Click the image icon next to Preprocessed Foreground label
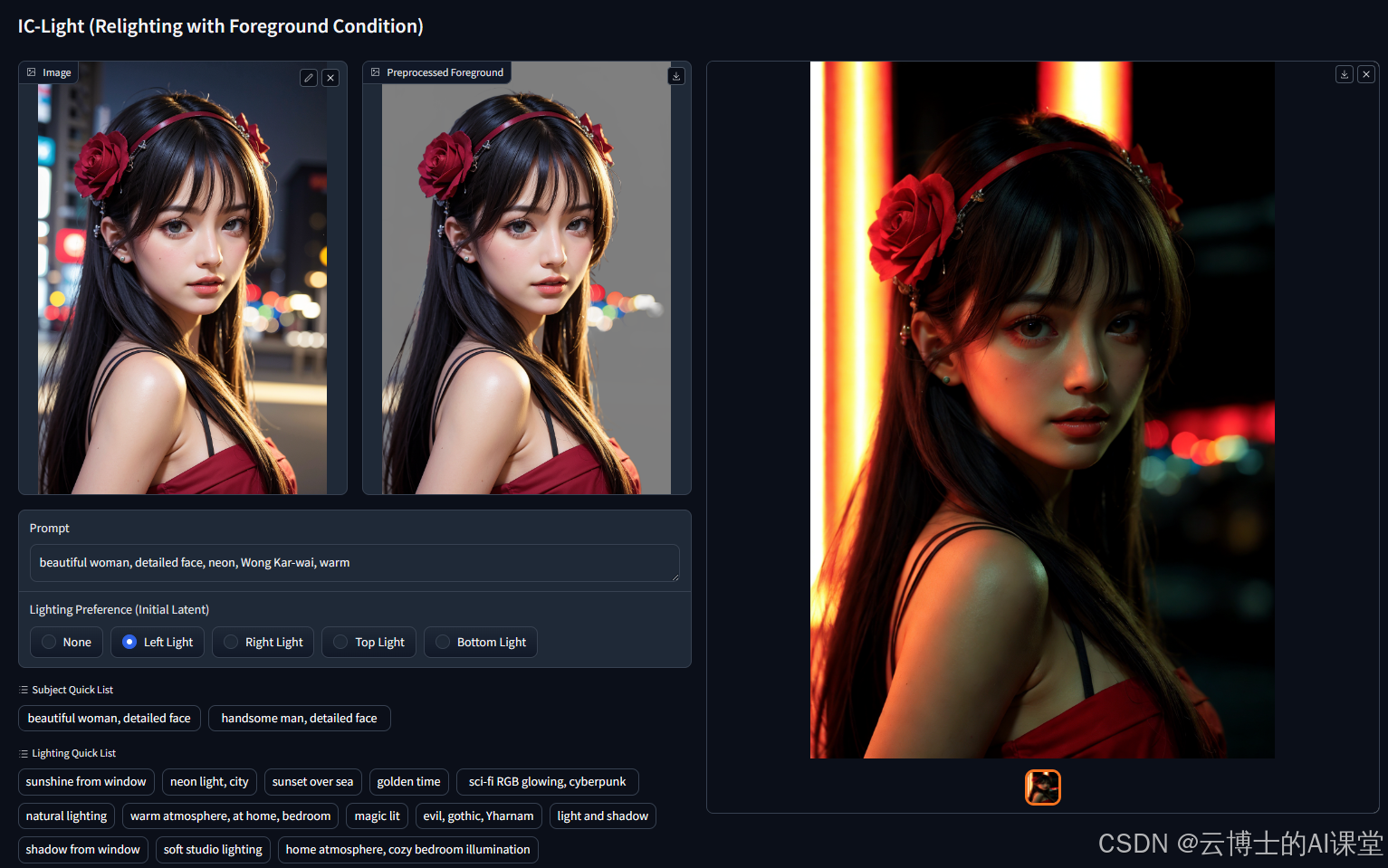The height and width of the screenshot is (868, 1388). [x=375, y=72]
